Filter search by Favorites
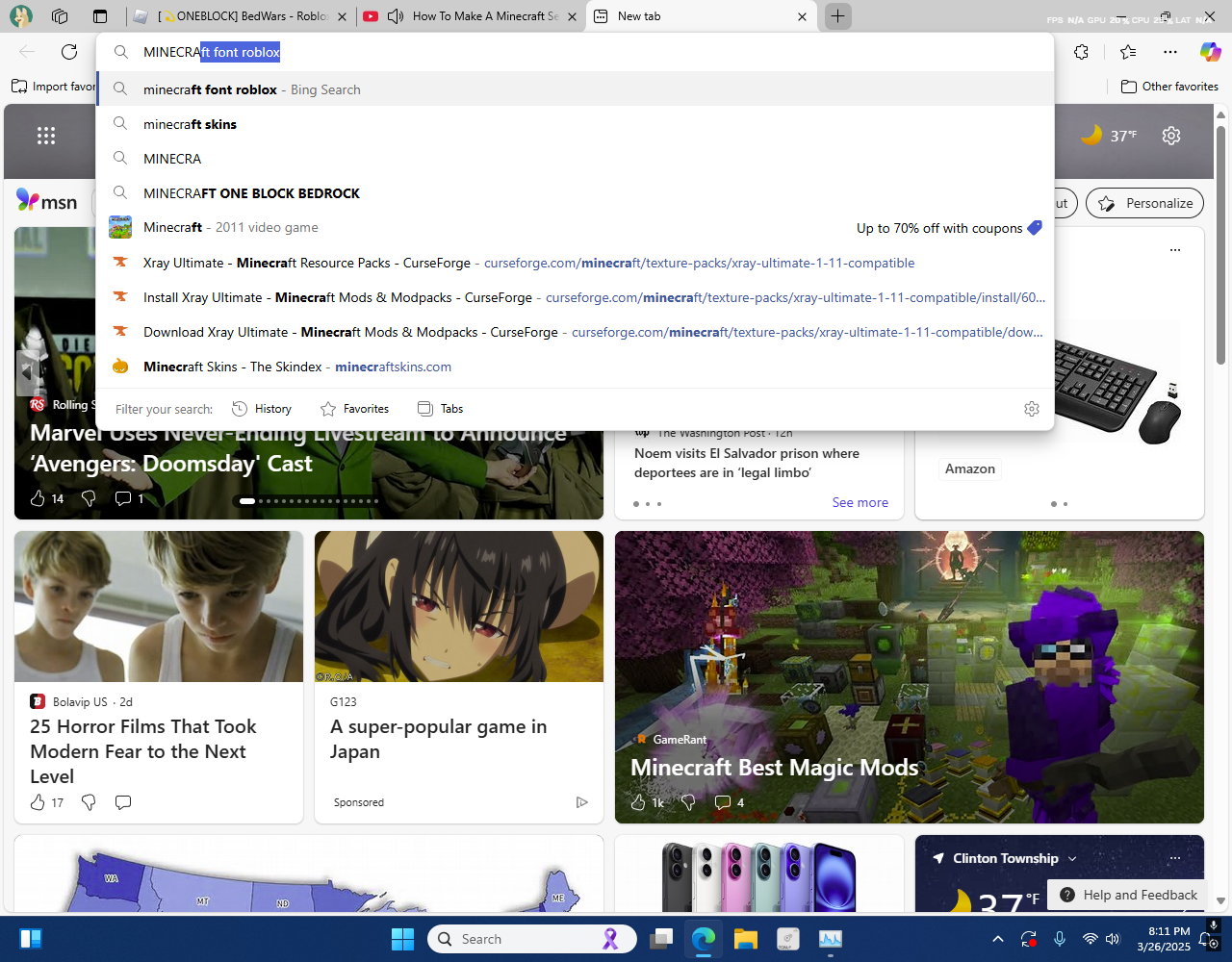1232x962 pixels. pos(354,409)
